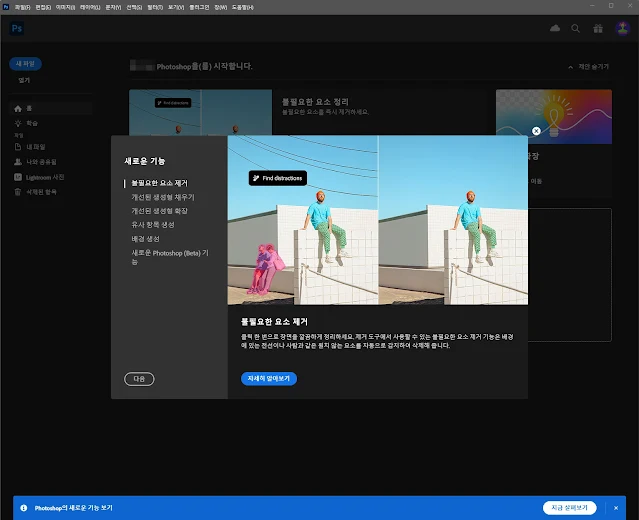Viewport: 639px width, 520px height.
Task: Open the Image menu
Action: [x=65, y=7]
